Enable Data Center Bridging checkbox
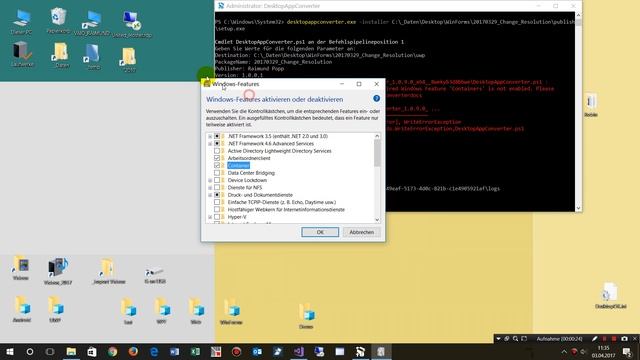Viewport: 640px width, 360px height. (217, 173)
